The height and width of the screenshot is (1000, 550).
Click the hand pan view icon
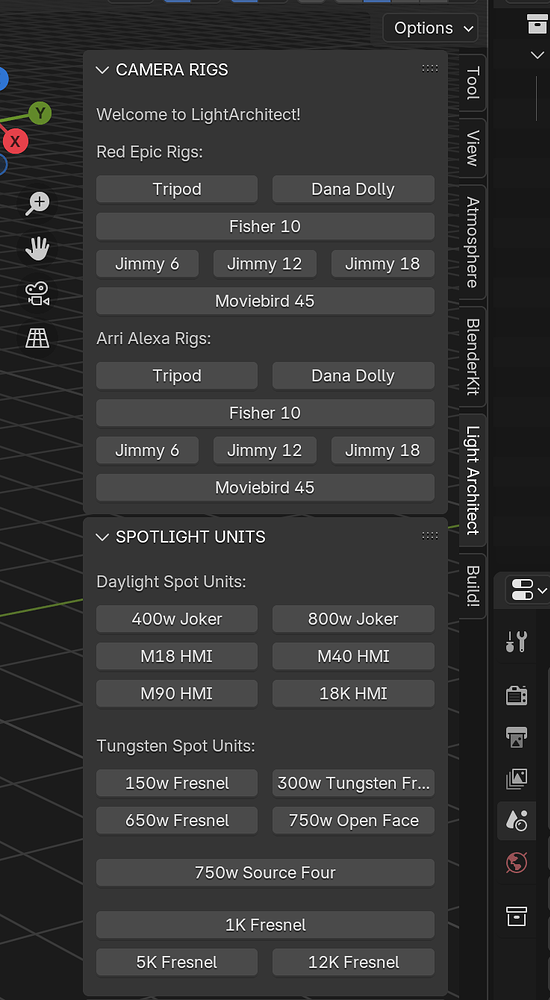(37, 248)
